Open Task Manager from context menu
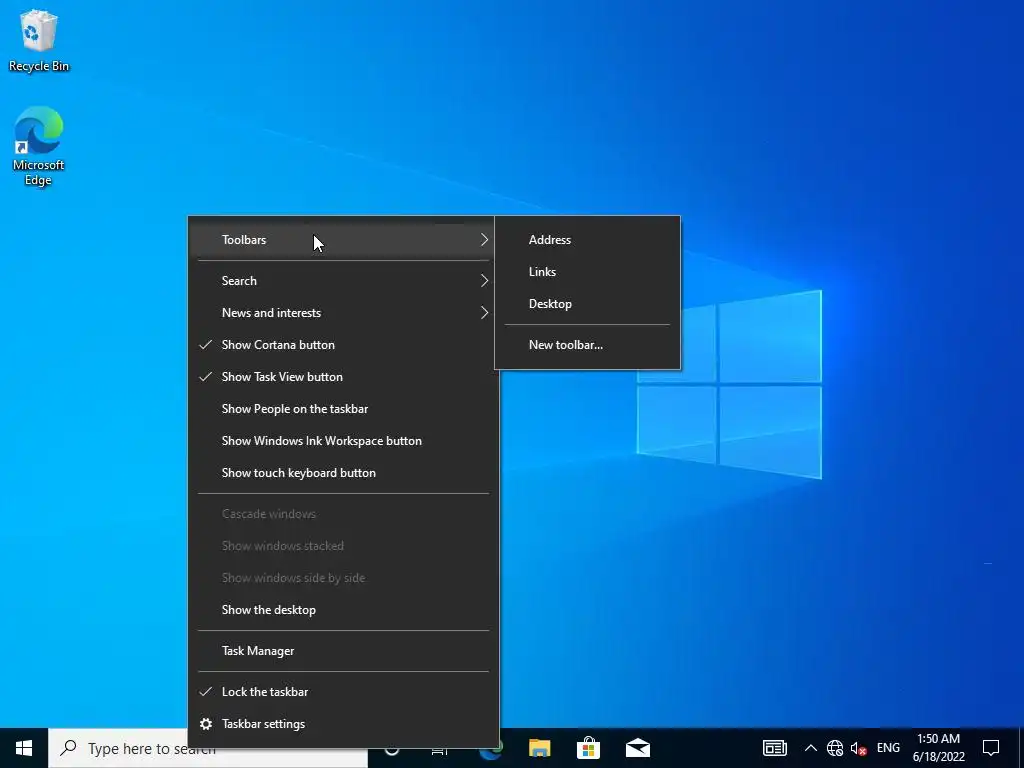1024x768 pixels. [344, 651]
